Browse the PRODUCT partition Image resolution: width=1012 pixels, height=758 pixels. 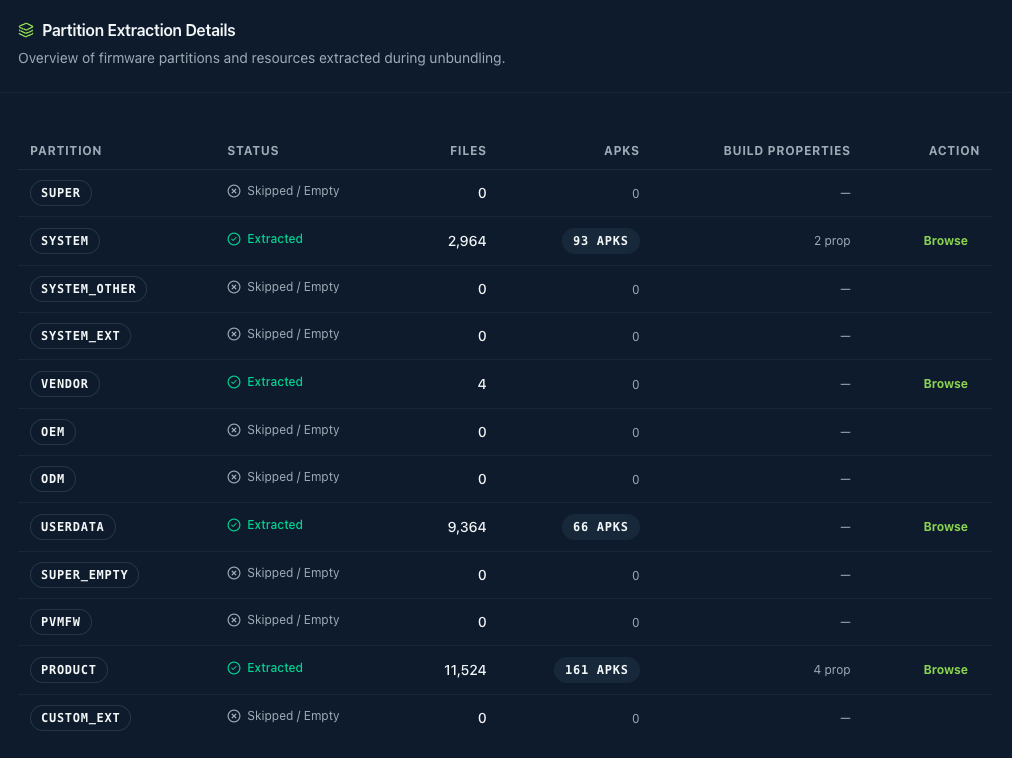coord(946,670)
